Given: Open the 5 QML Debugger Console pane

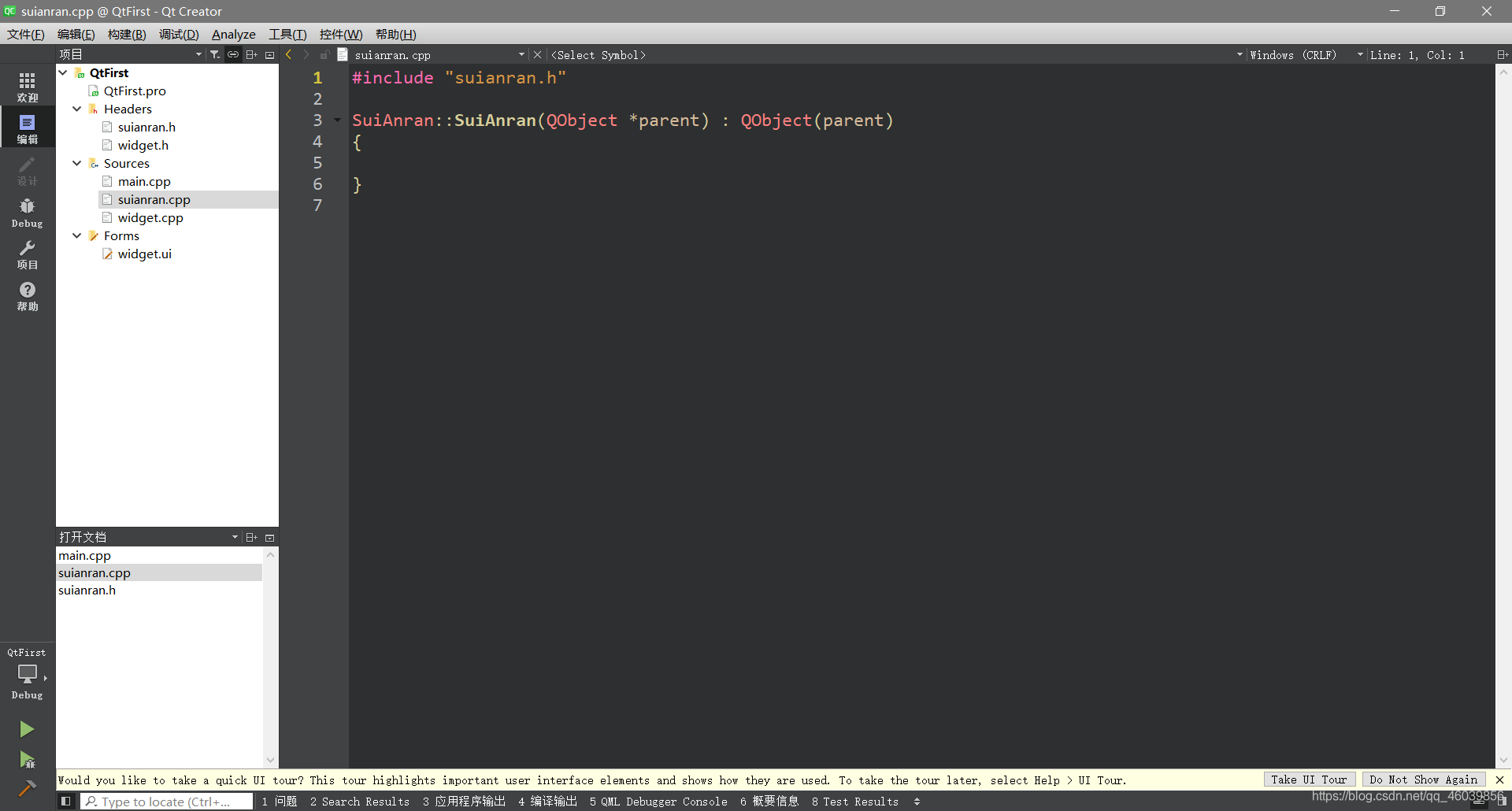Looking at the screenshot, I should click(x=658, y=802).
